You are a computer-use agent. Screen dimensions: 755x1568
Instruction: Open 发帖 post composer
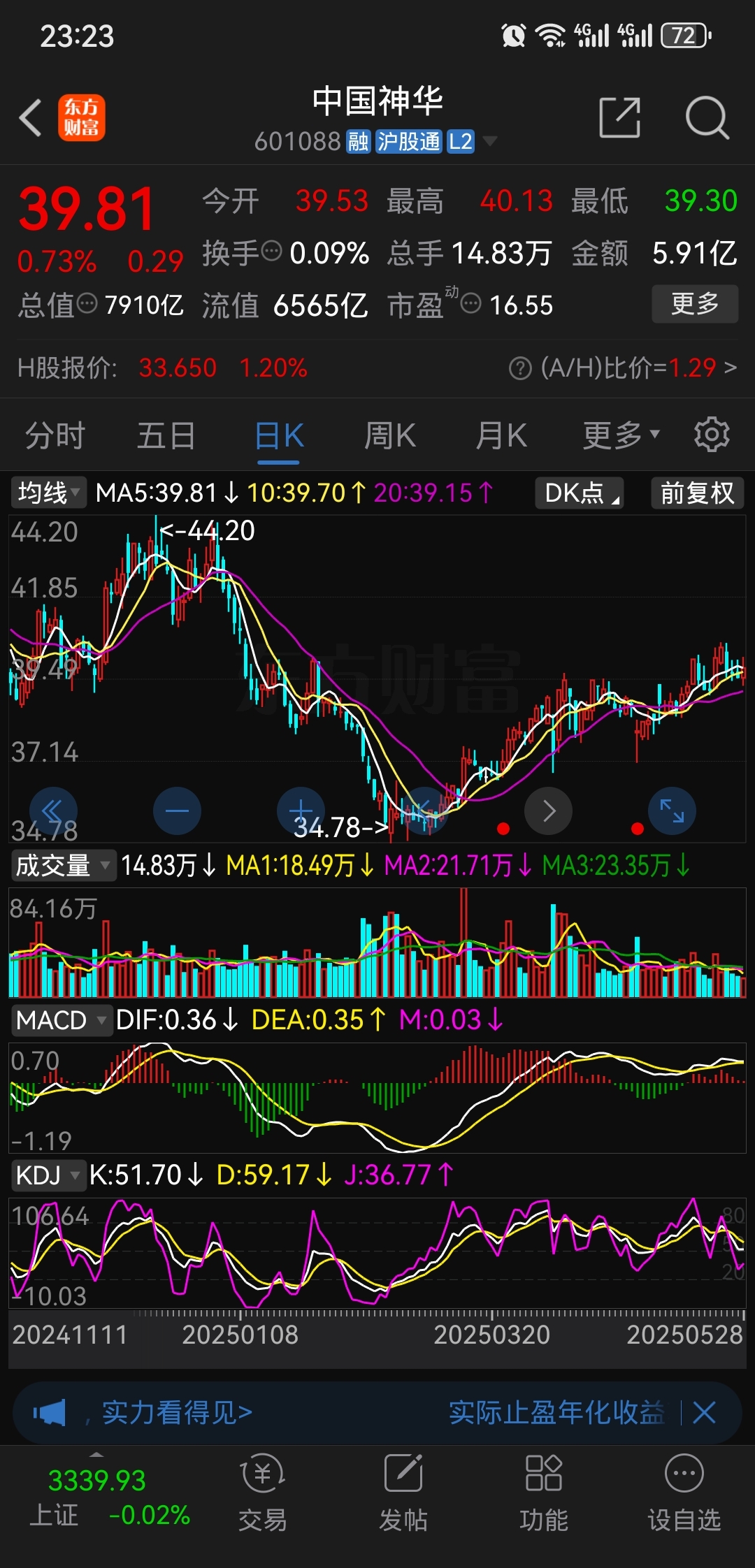click(x=403, y=1493)
